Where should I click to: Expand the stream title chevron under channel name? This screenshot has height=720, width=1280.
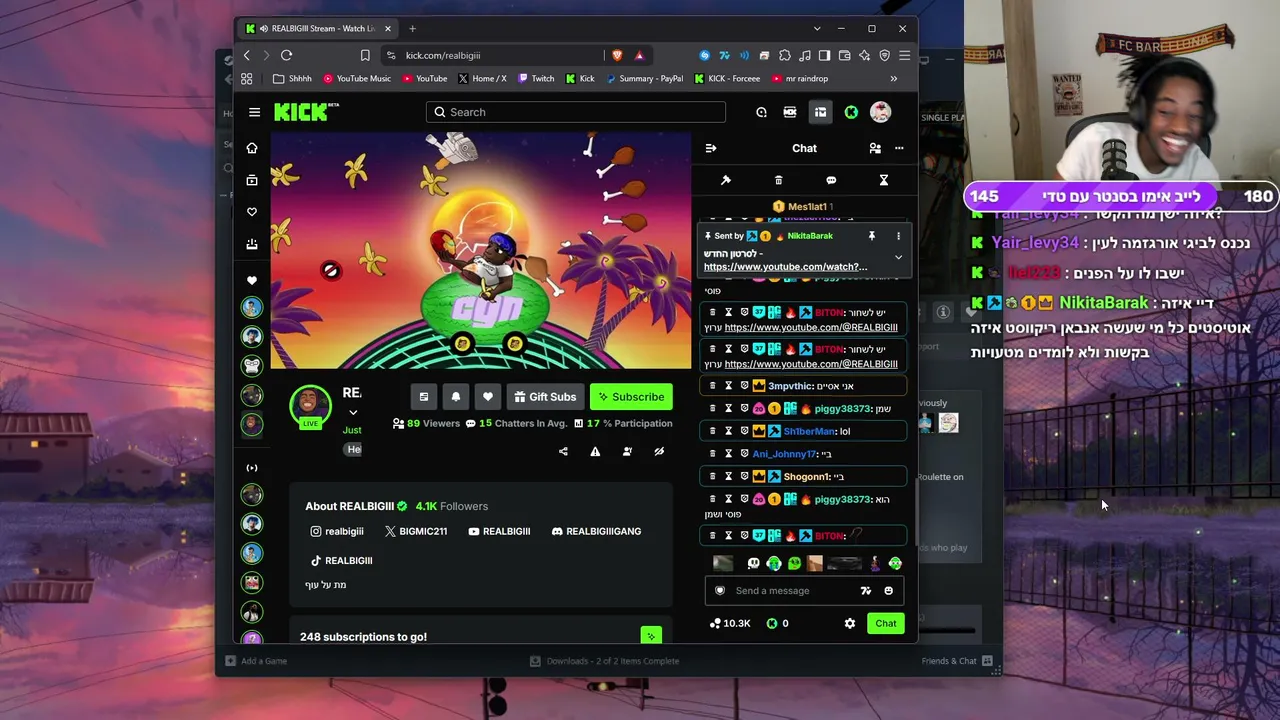(x=353, y=412)
